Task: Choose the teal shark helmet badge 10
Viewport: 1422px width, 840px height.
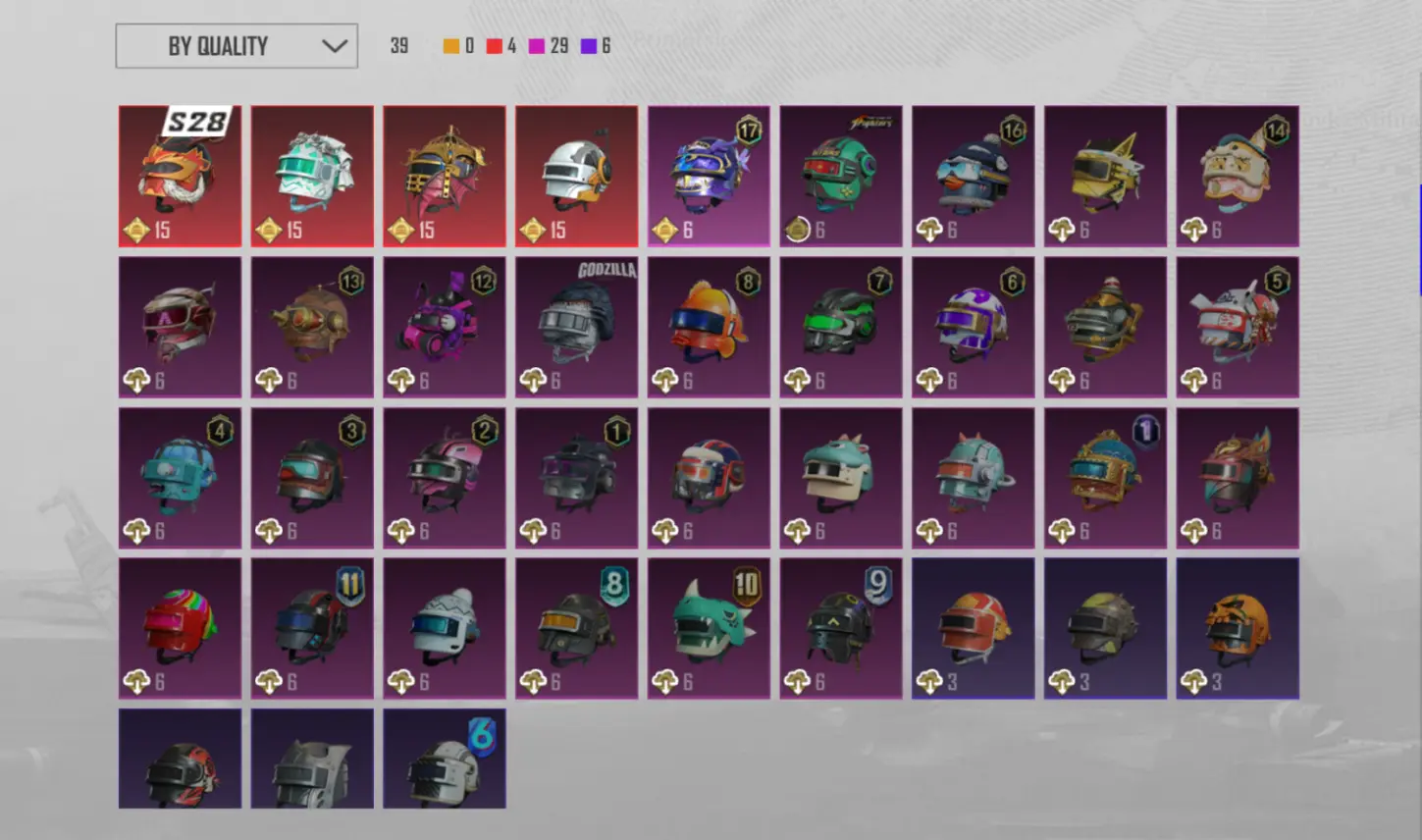Action: click(709, 629)
